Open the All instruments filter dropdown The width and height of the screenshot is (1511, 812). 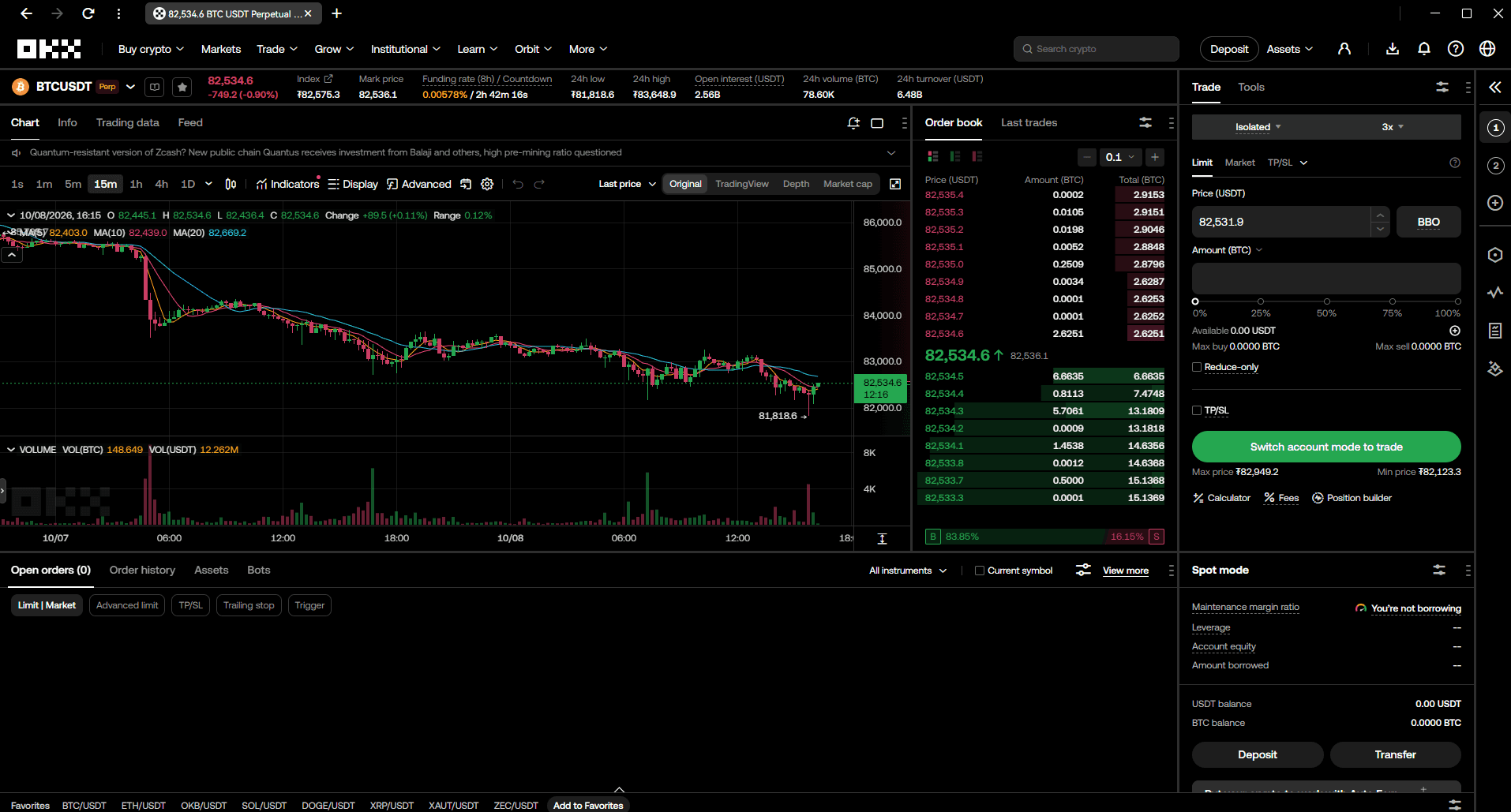coord(908,571)
